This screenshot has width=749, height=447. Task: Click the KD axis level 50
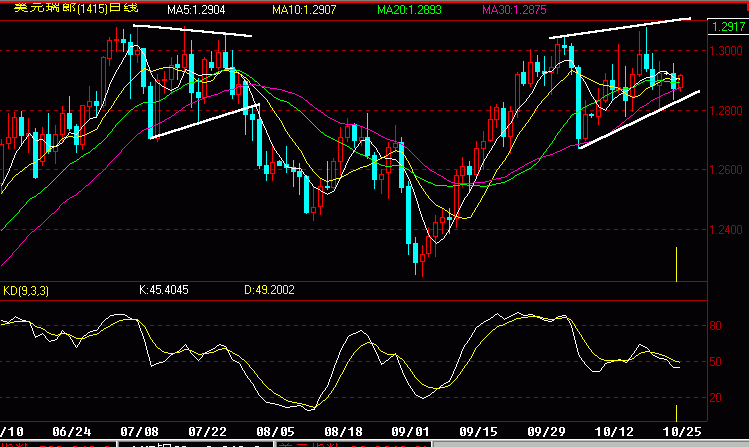715,362
